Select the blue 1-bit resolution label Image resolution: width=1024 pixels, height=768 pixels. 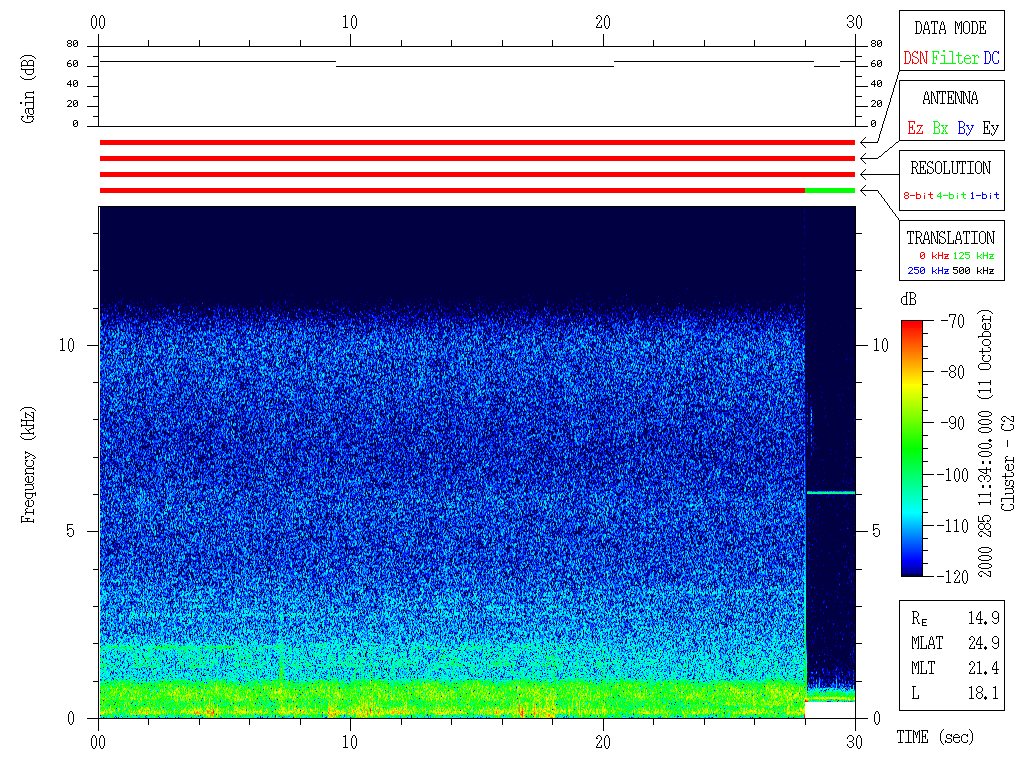[985, 196]
